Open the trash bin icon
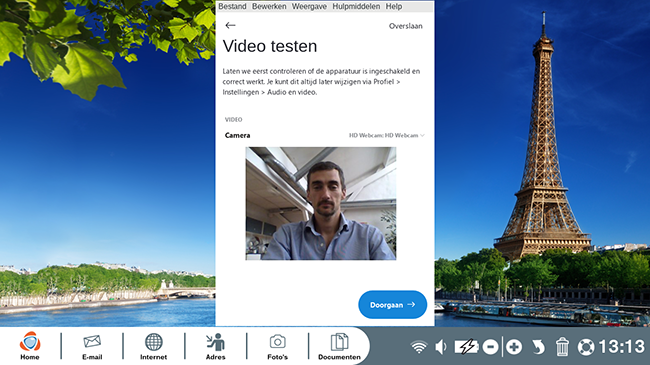The width and height of the screenshot is (650, 365). tap(562, 347)
